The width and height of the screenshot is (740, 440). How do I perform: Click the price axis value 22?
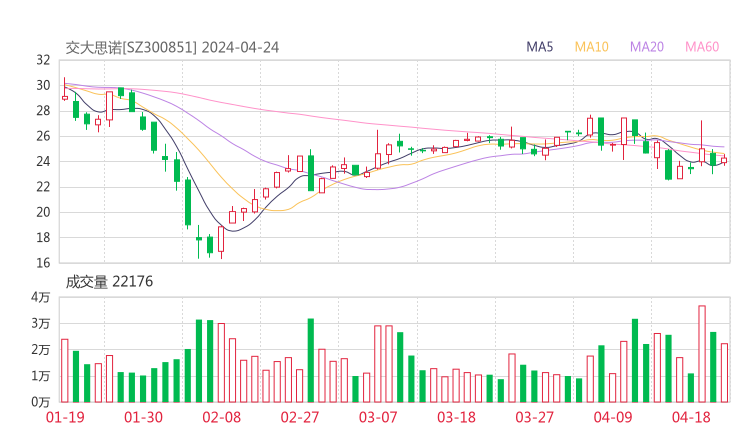tap(43, 187)
